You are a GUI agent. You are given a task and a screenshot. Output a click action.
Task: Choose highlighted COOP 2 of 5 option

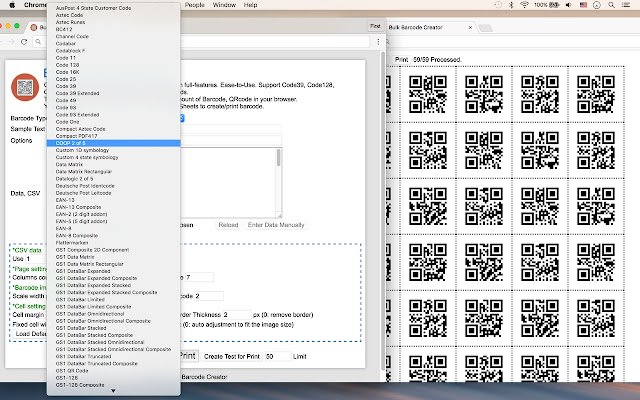pos(113,143)
